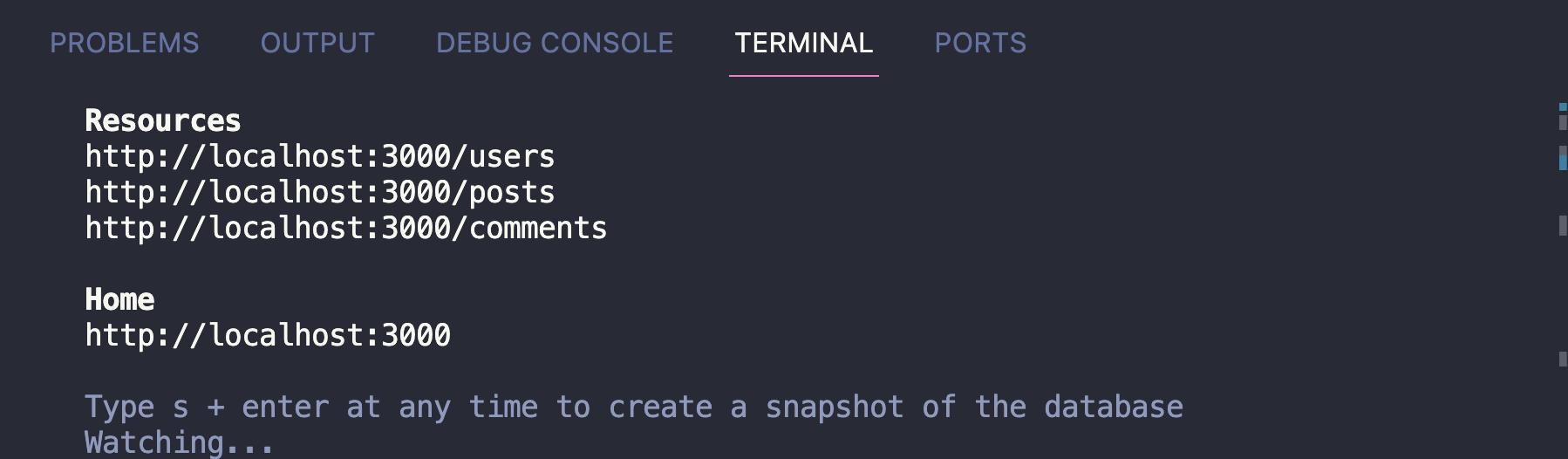Click the snapshot hint text line

[x=633, y=408]
